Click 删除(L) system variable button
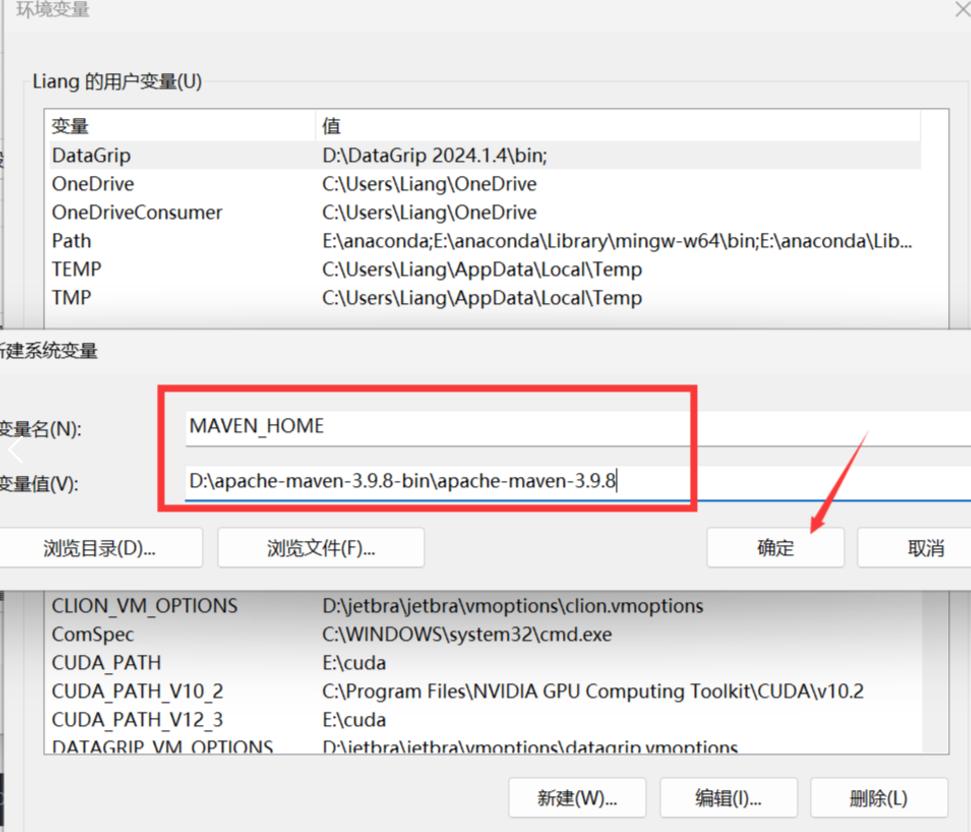The width and height of the screenshot is (971, 832). (x=879, y=798)
